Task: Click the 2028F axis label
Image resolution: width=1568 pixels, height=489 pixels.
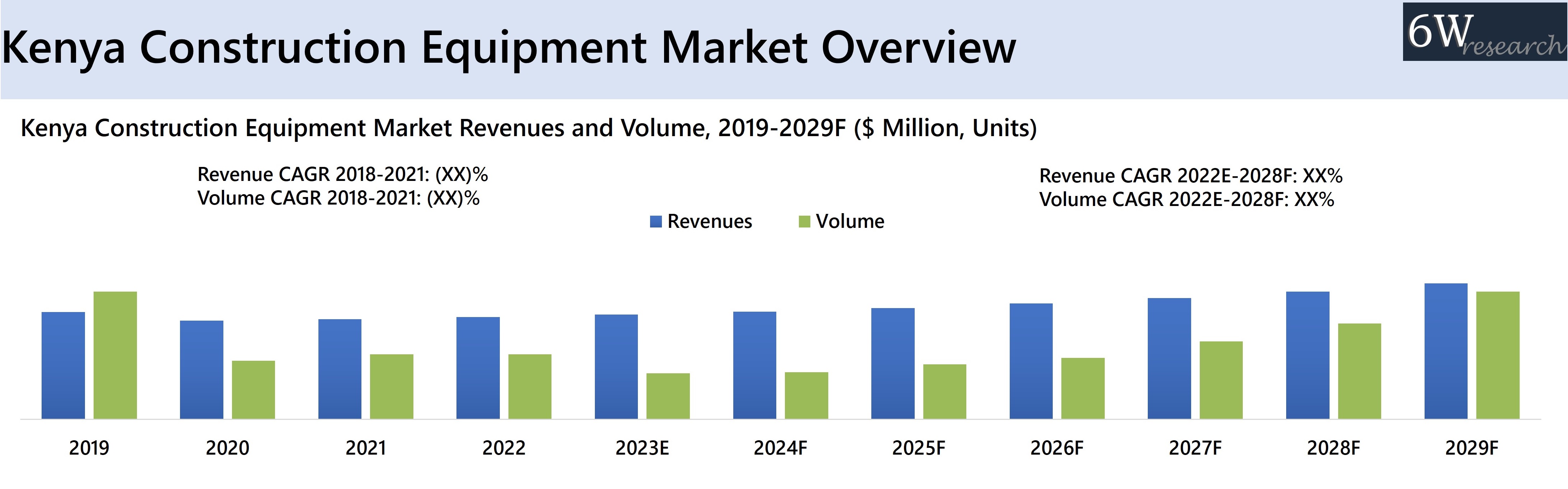Action: click(1333, 448)
